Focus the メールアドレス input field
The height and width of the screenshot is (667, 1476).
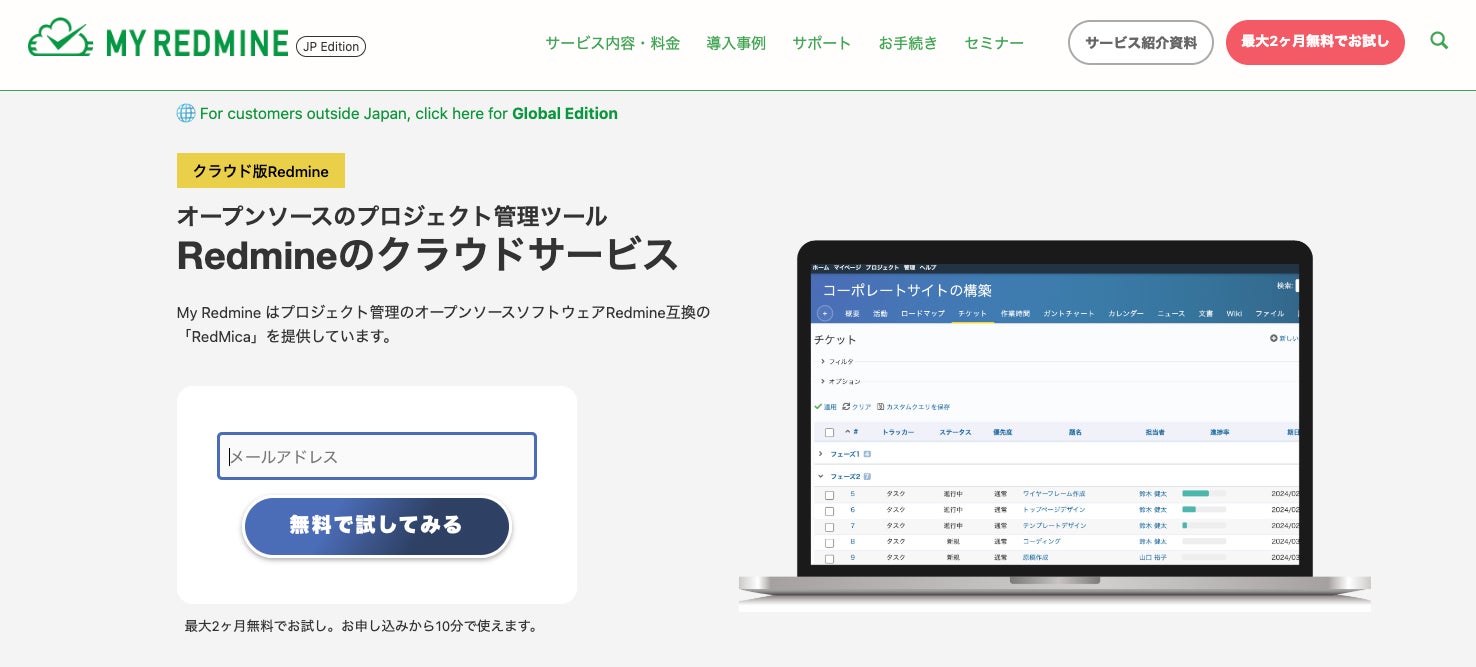pos(377,456)
